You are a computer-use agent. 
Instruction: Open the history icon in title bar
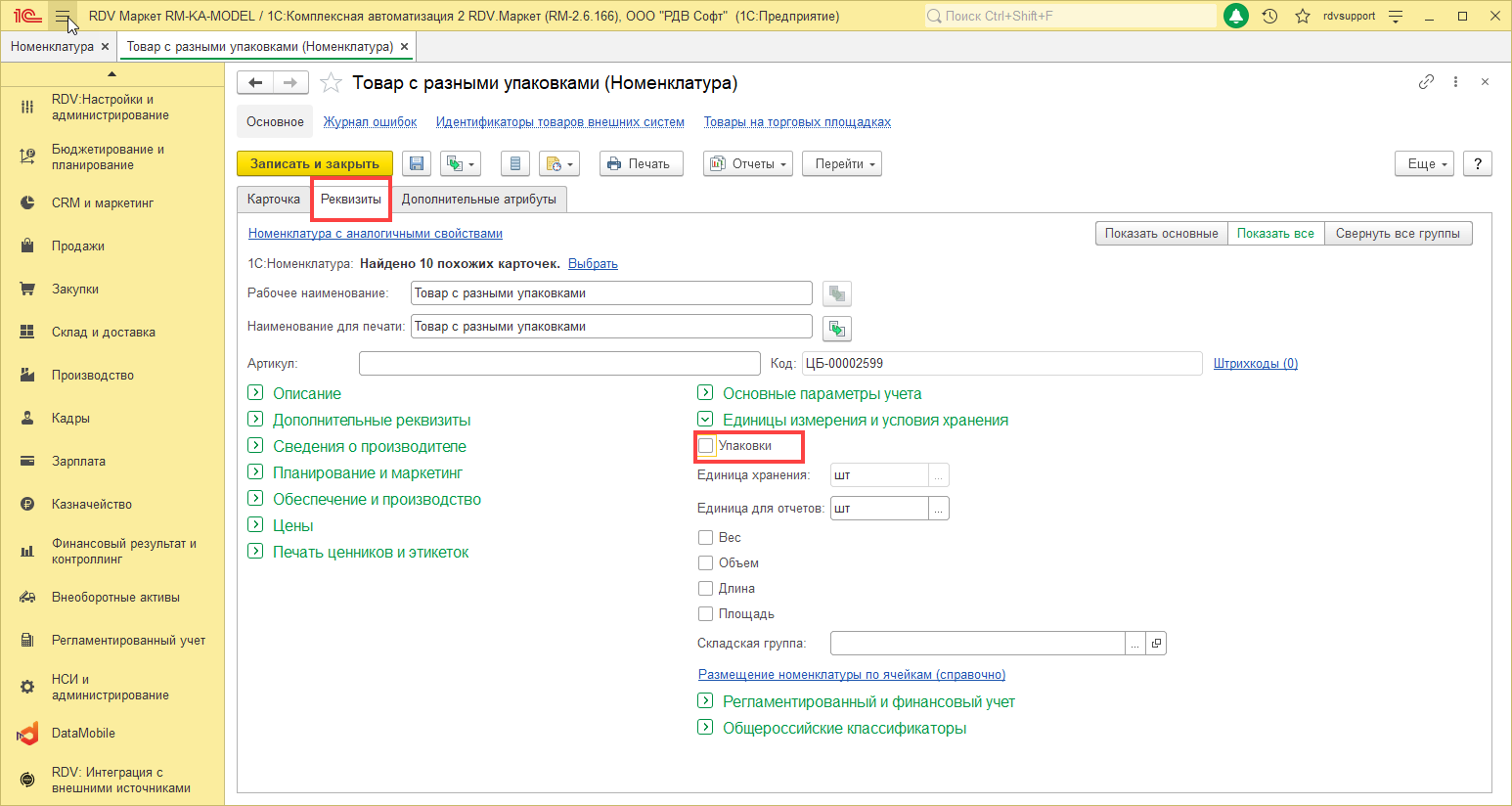point(1269,16)
